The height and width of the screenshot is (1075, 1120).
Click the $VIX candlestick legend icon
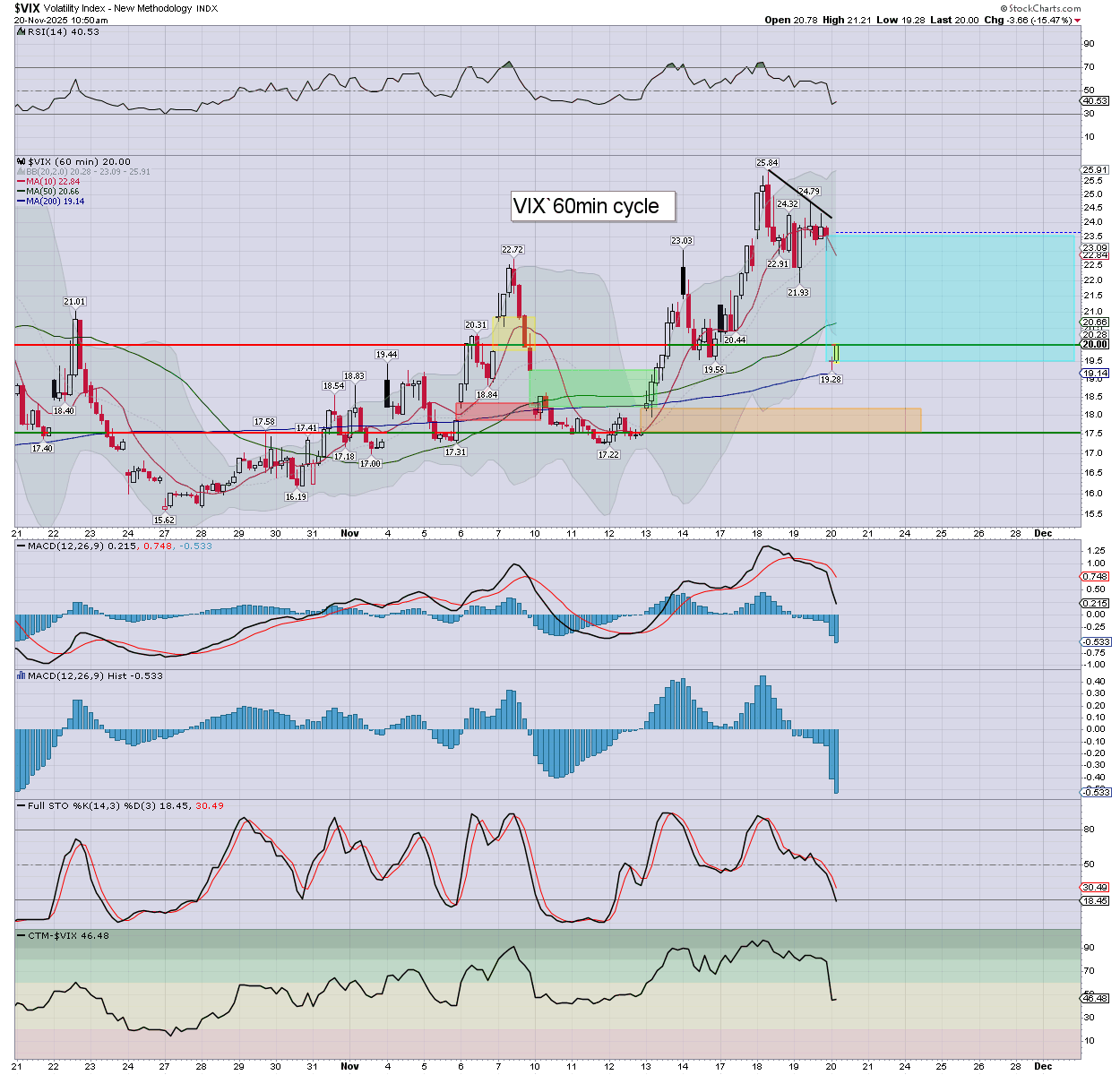coord(21,162)
